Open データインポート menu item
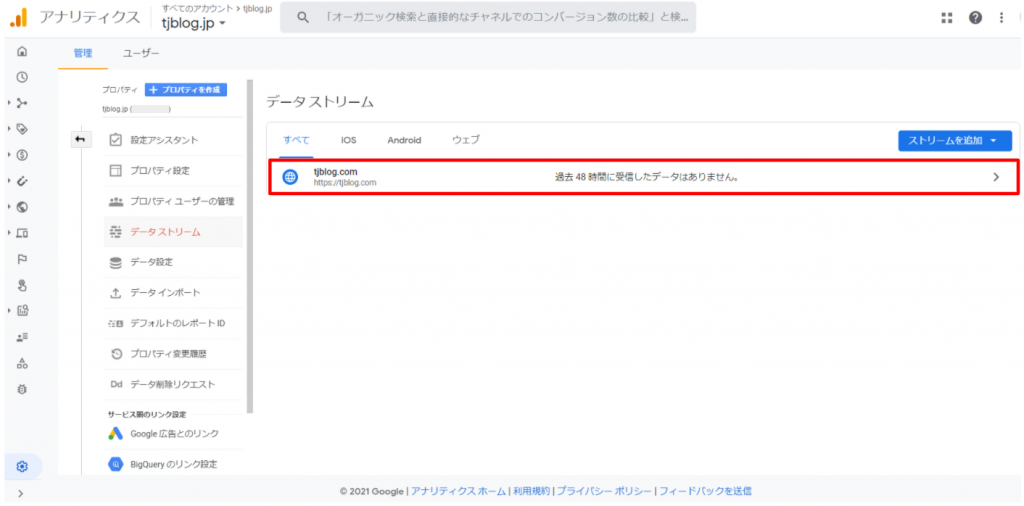The image size is (1024, 506). coord(173,293)
